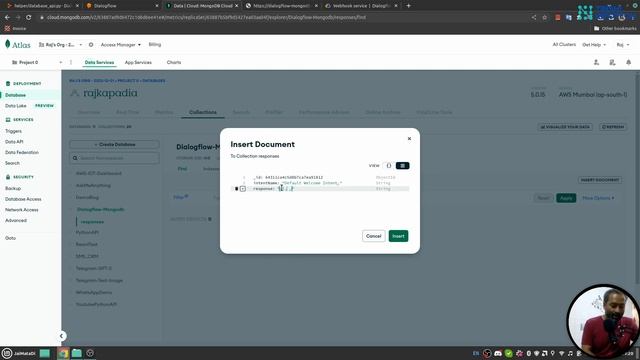The image size is (640, 360).
Task: Open Data Federation in the sidebar
Action: (22, 152)
